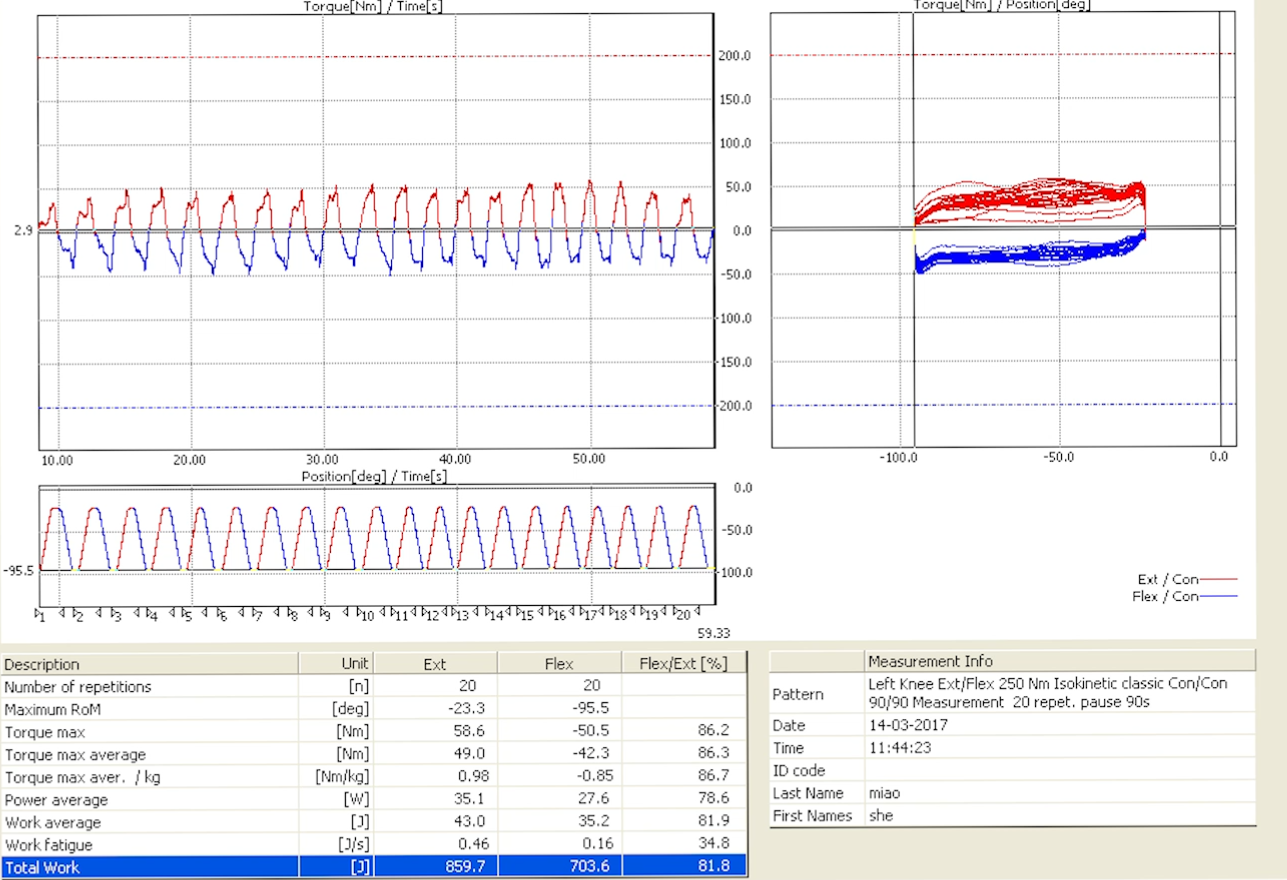Click the Flex / Con blue legend line

1218,596
